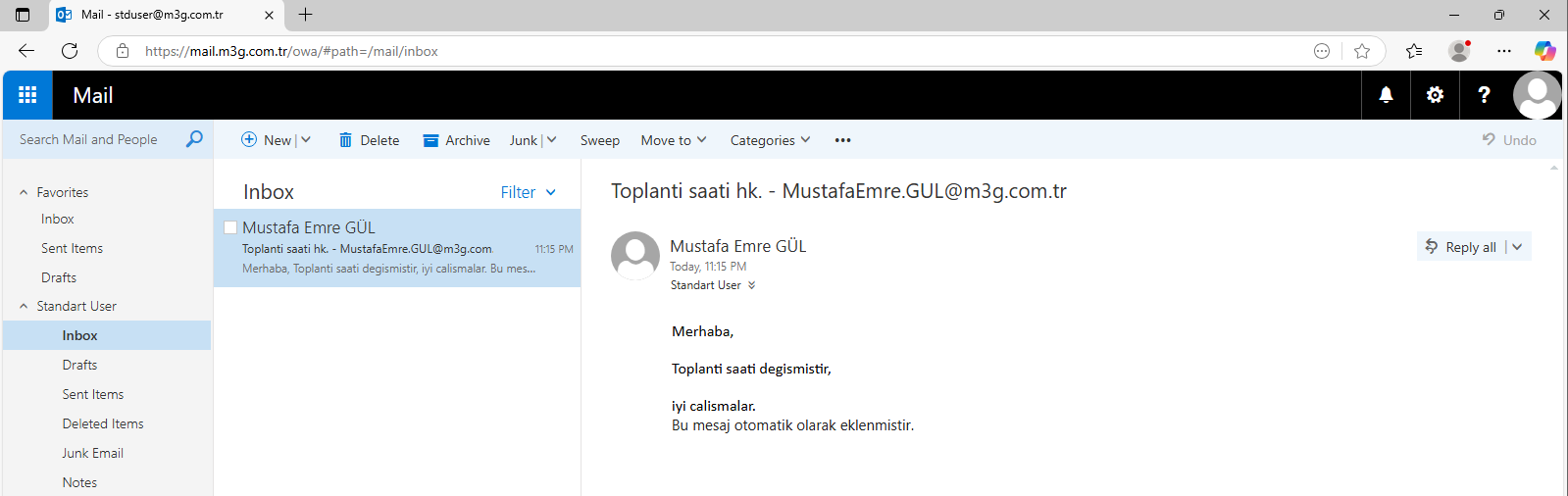Image resolution: width=1568 pixels, height=496 pixels.
Task: Open the Move to dropdown
Action: click(674, 140)
